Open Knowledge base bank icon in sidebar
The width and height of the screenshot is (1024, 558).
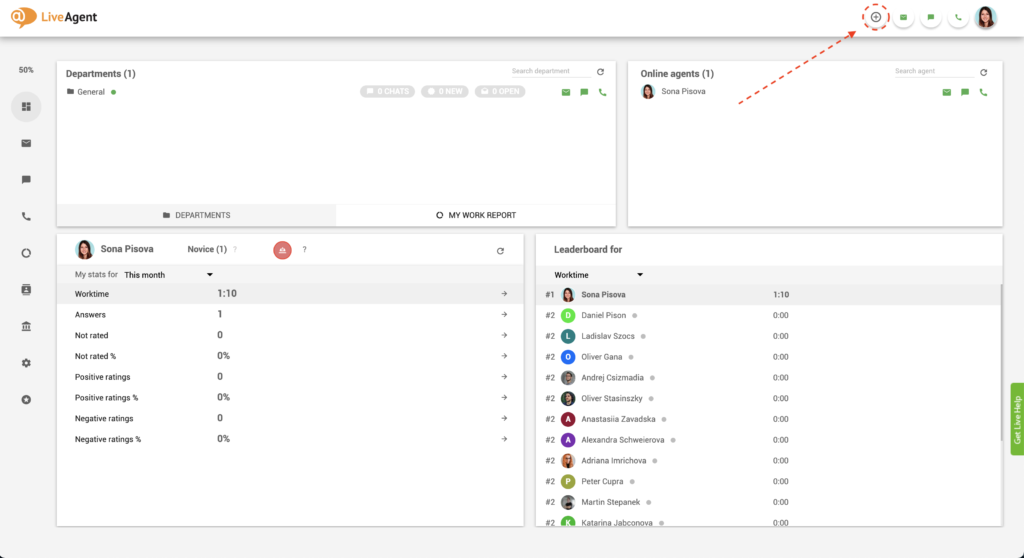(26, 326)
